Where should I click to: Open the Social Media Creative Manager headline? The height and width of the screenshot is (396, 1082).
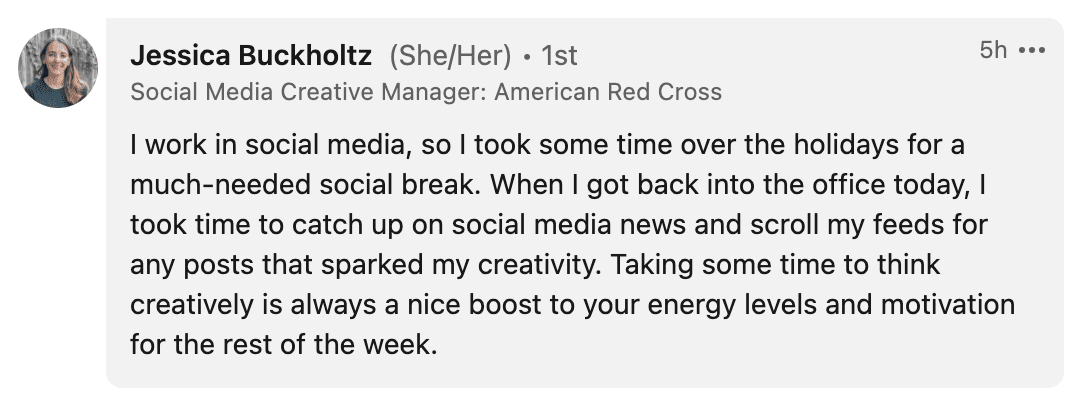pos(426,92)
